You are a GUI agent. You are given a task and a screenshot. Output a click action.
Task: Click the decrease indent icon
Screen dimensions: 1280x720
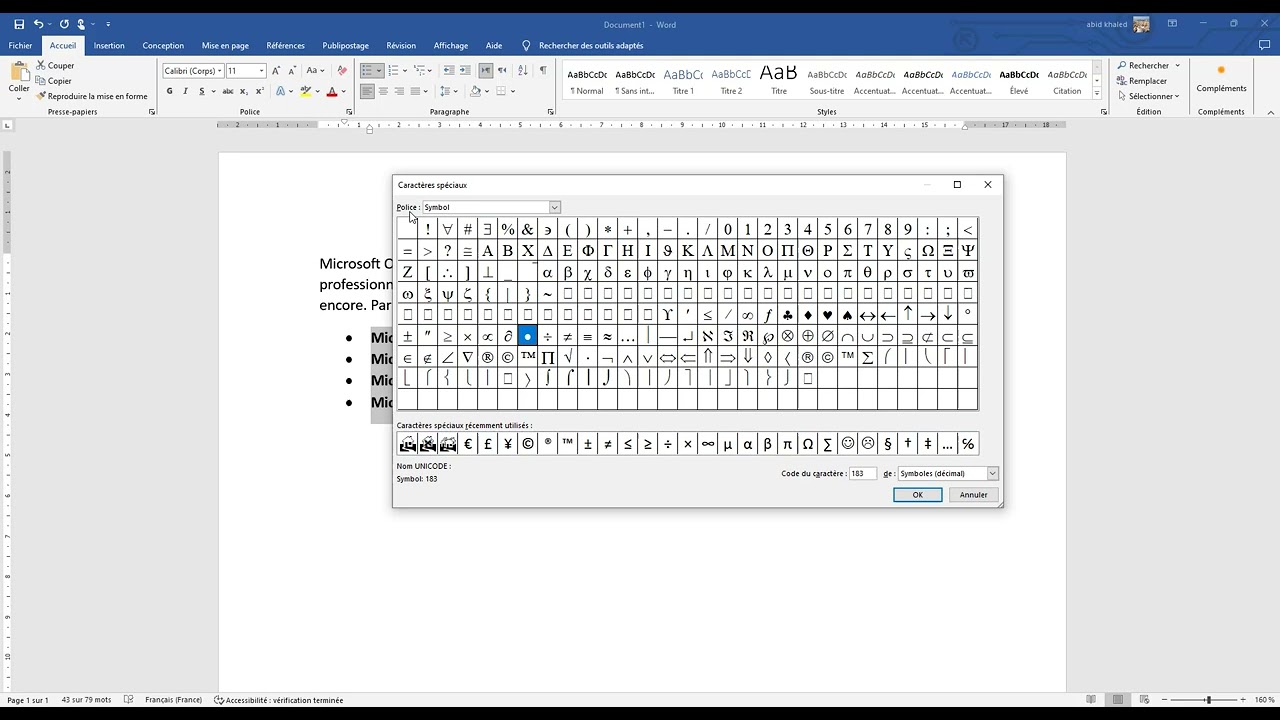(449, 71)
